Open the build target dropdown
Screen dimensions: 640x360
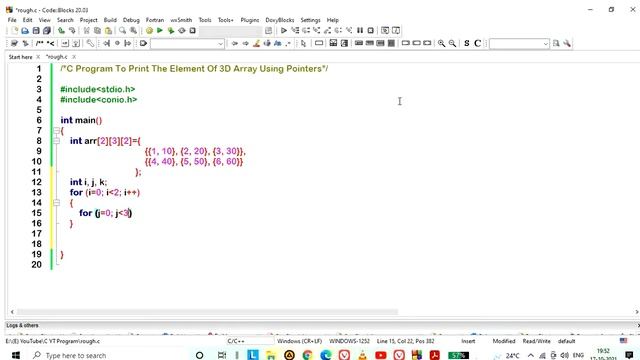point(230,31)
